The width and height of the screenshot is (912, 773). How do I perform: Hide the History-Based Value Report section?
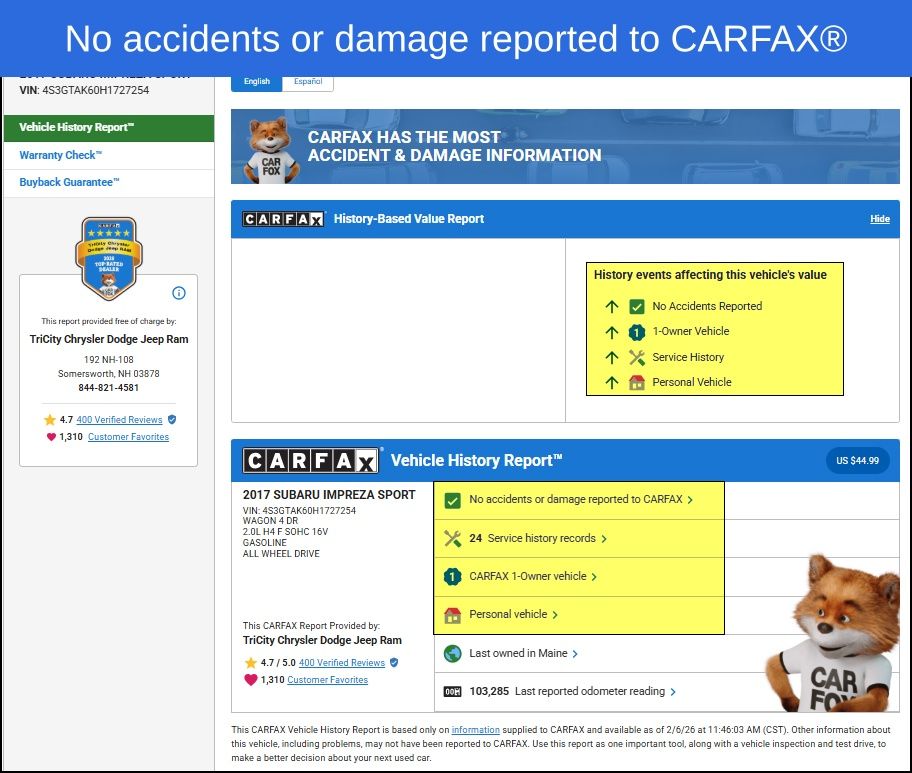[879, 219]
